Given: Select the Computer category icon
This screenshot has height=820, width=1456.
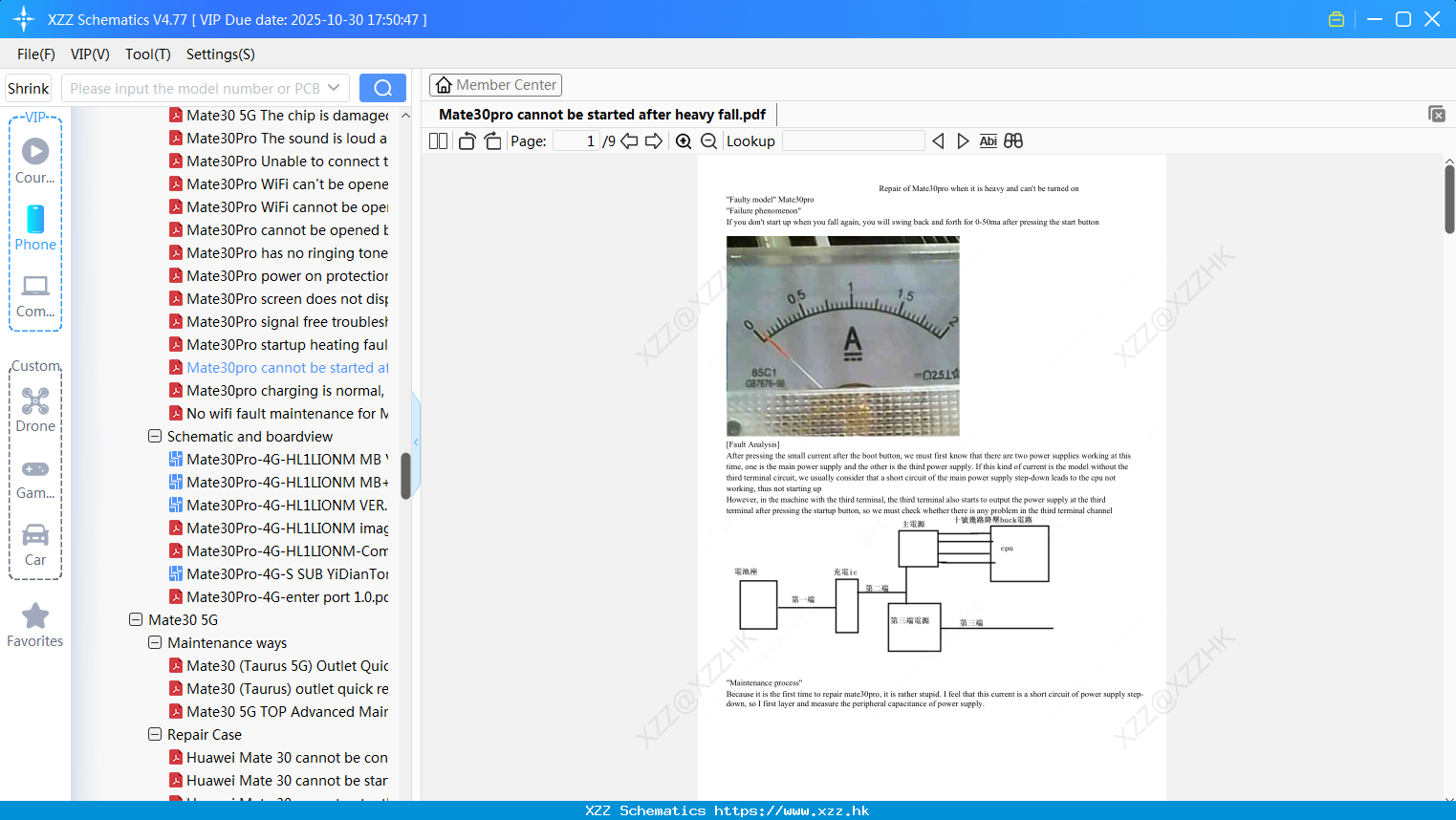Looking at the screenshot, I should (x=35, y=295).
